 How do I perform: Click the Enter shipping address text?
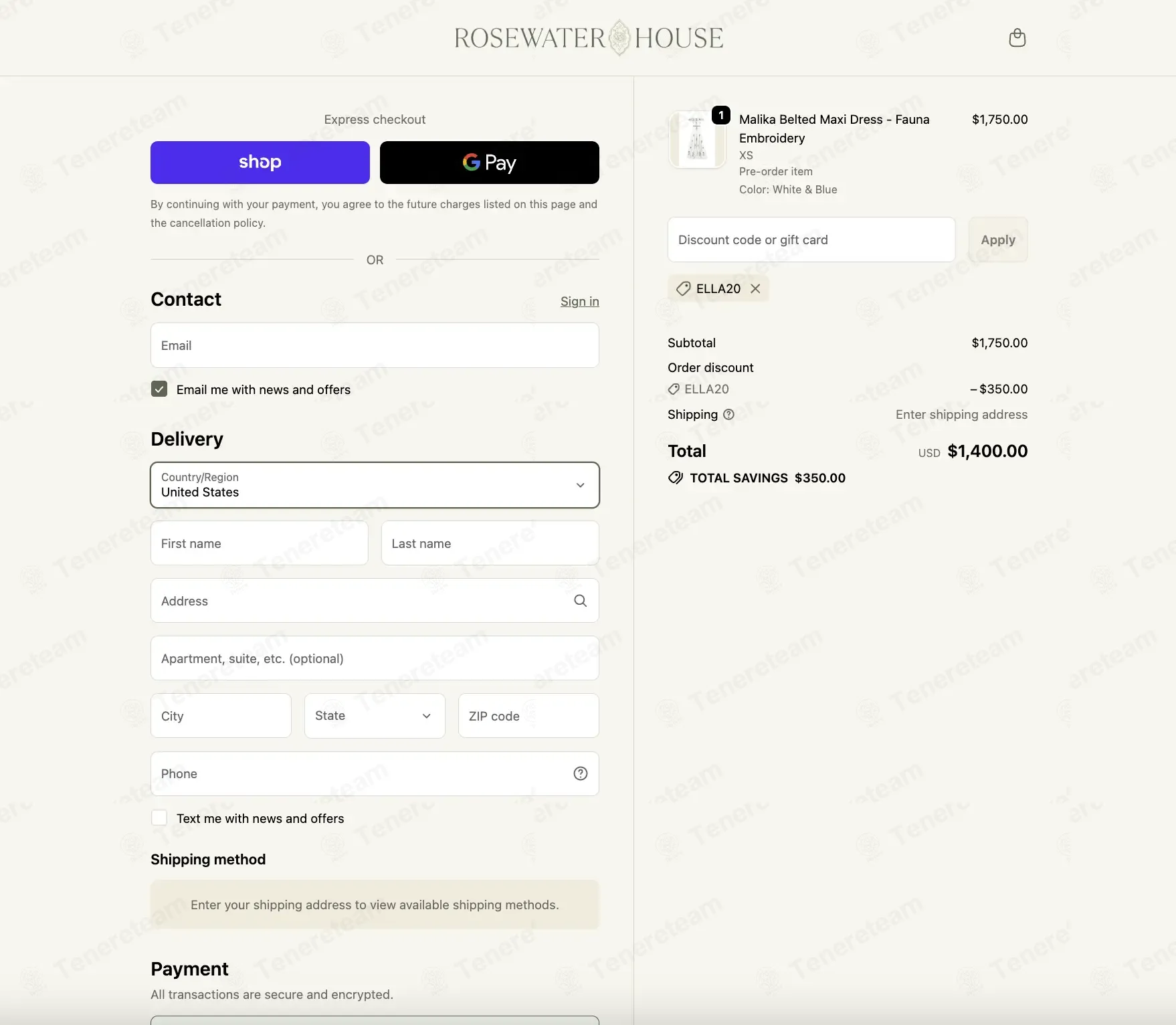(x=961, y=414)
